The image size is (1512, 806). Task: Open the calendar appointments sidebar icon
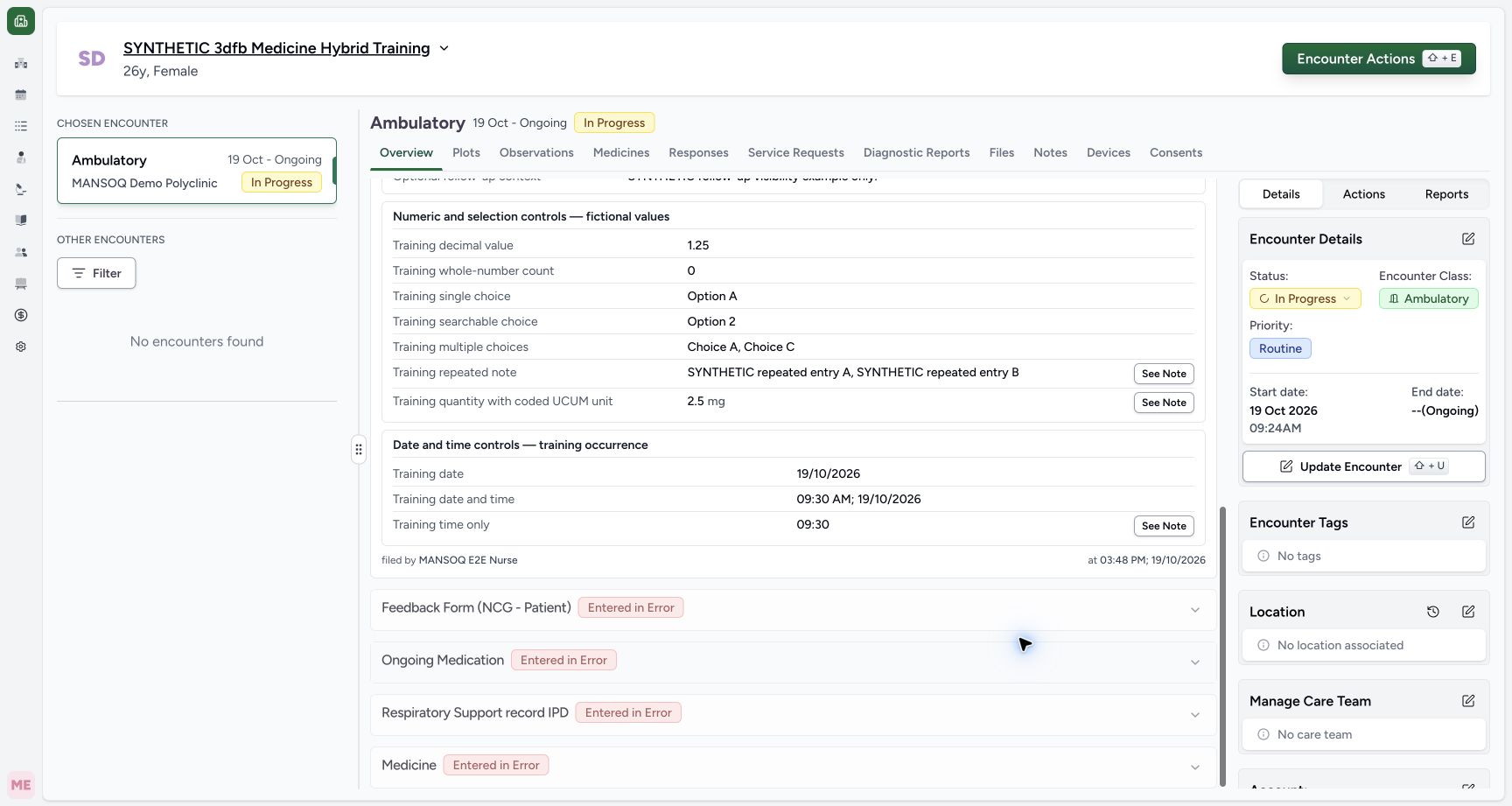[21, 95]
